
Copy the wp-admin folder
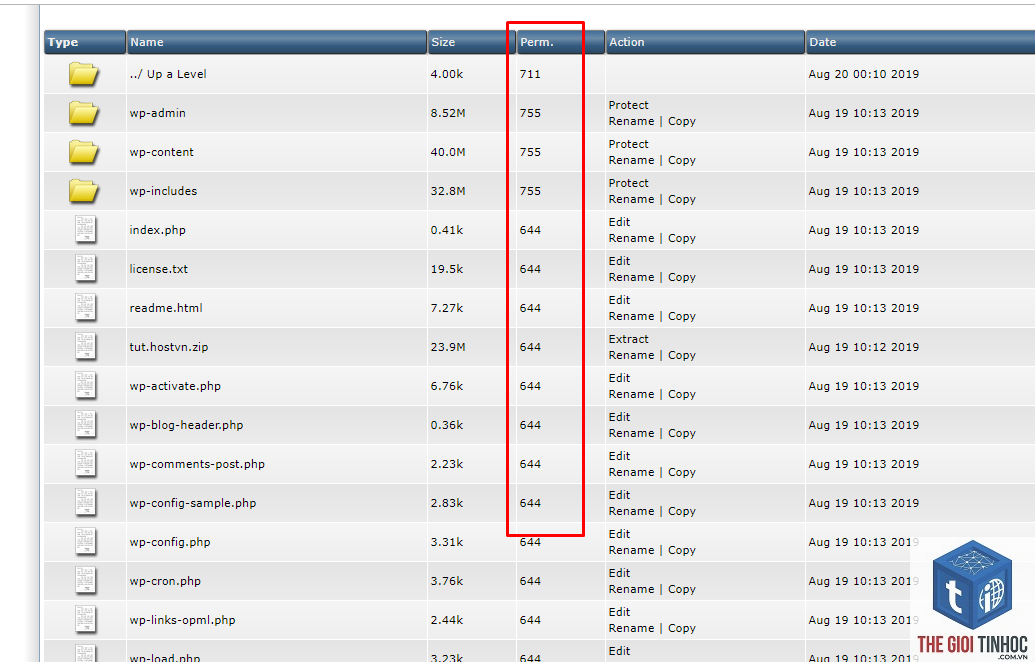[682, 121]
